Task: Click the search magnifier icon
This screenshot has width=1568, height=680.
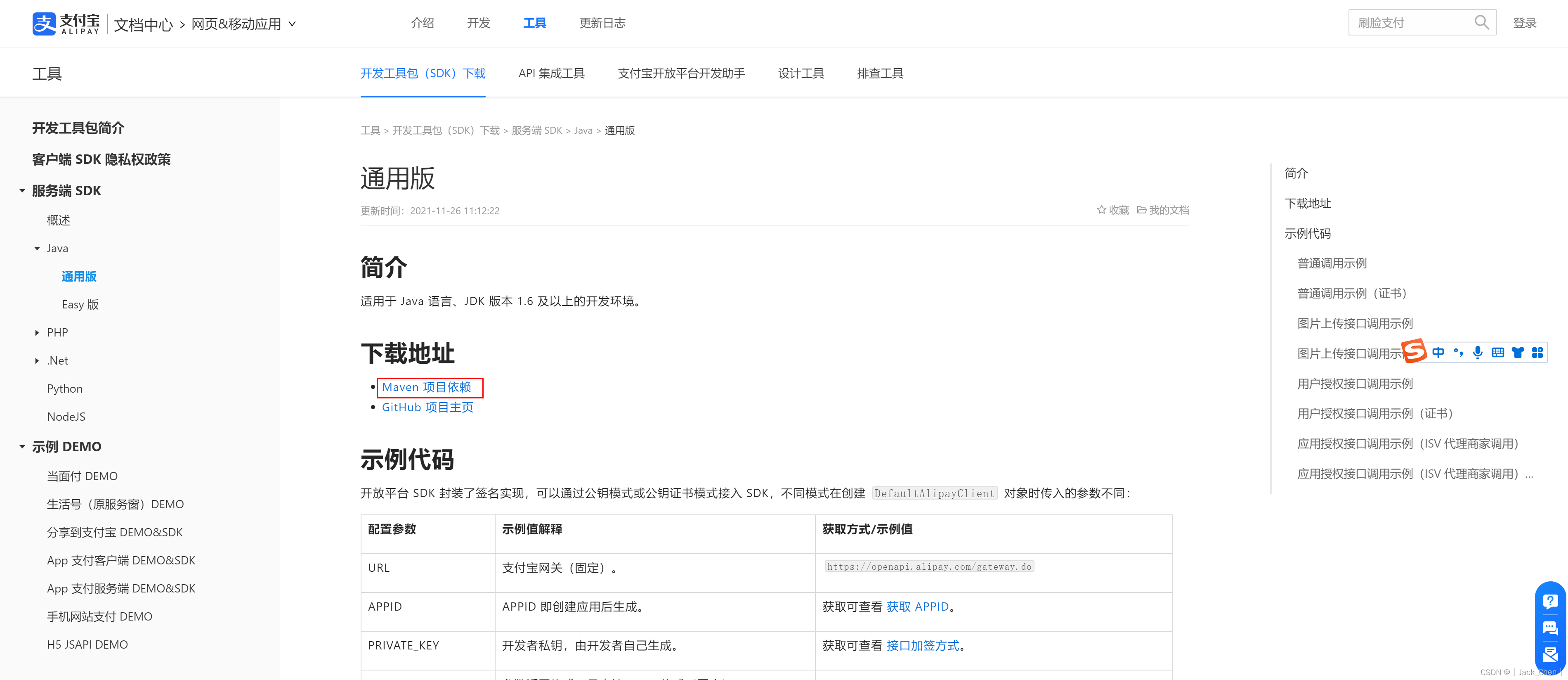Action: (x=1481, y=23)
